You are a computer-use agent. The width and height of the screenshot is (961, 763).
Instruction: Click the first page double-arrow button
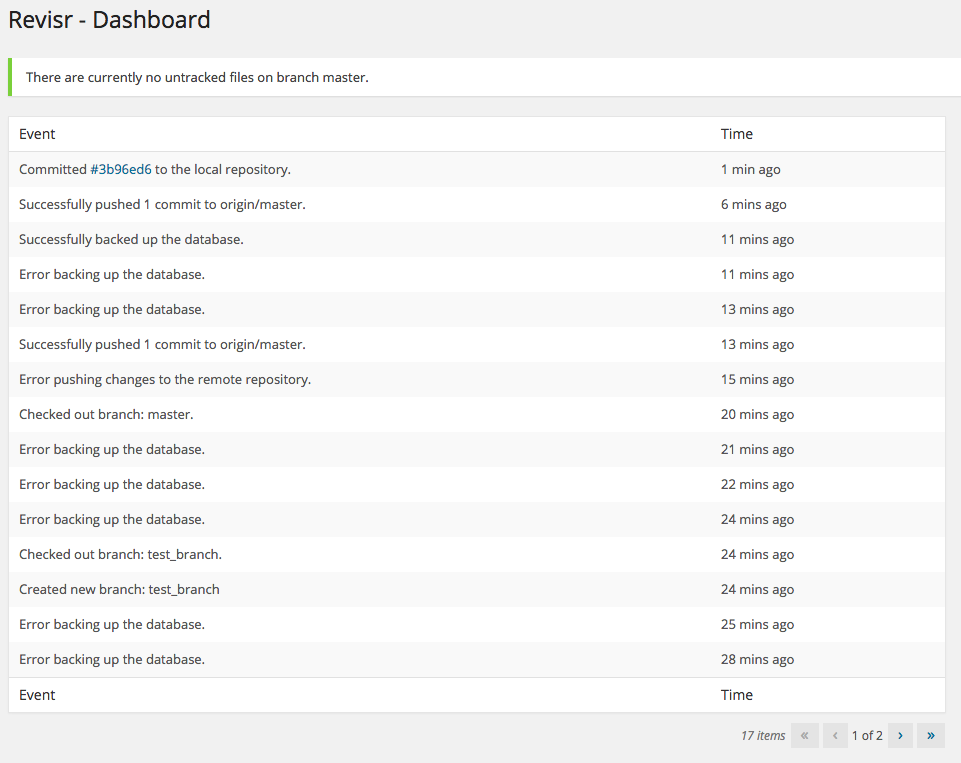(x=805, y=736)
